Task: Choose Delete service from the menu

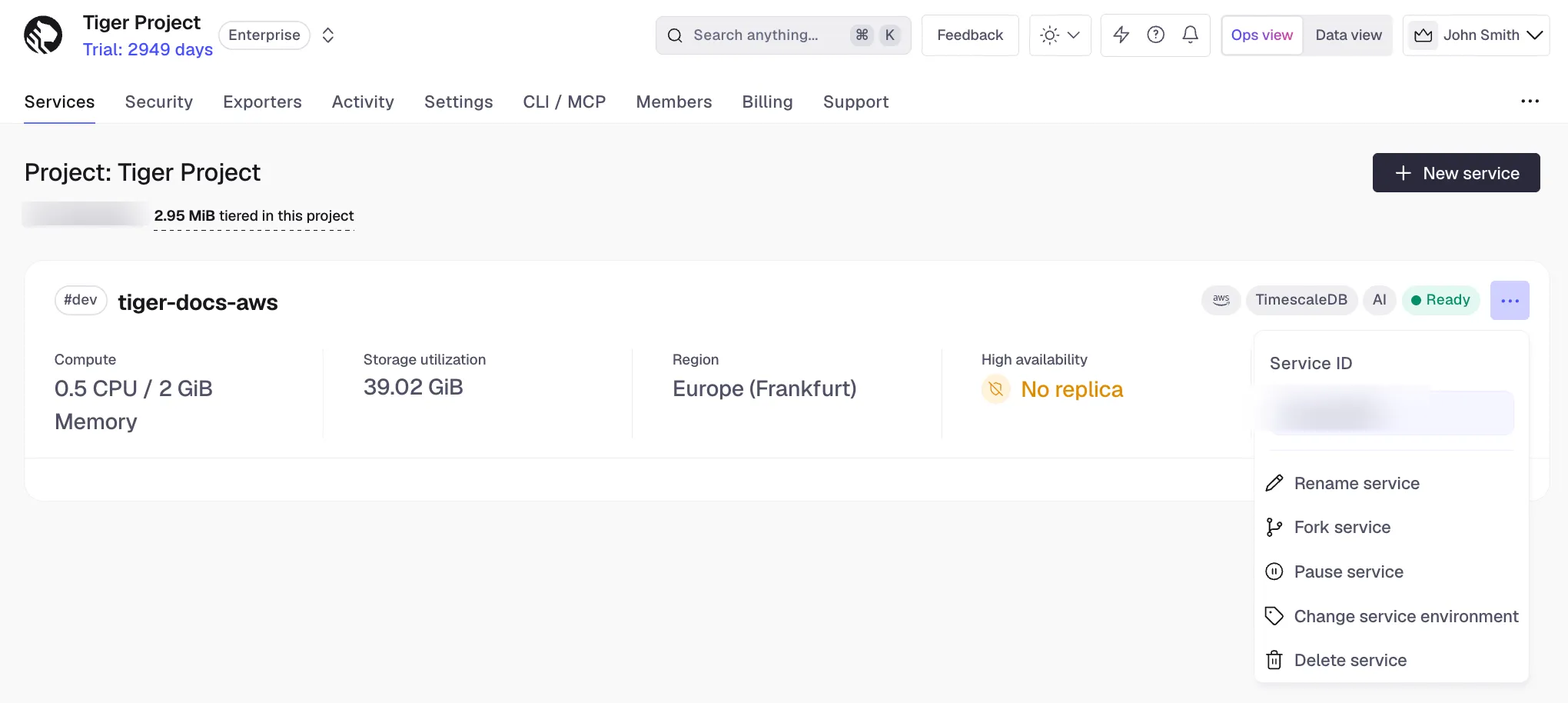Action: (x=1391, y=660)
